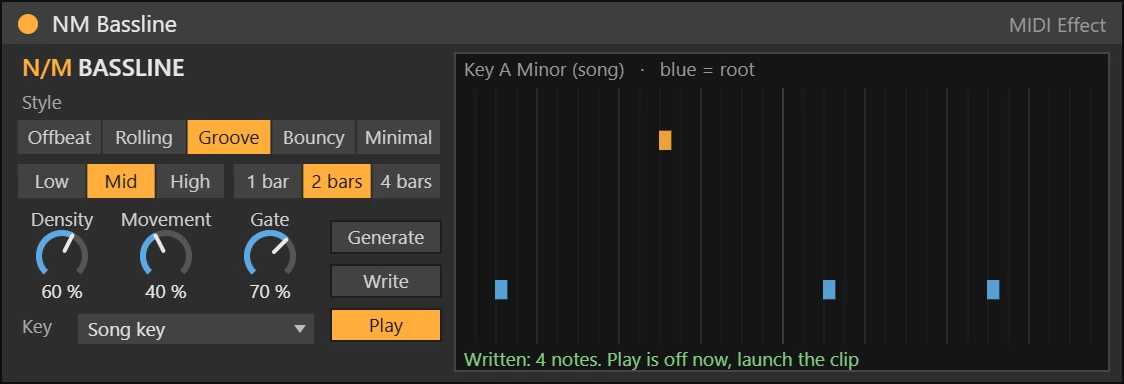Click the blue = root legend
Image resolution: width=1124 pixels, height=384 pixels.
708,70
